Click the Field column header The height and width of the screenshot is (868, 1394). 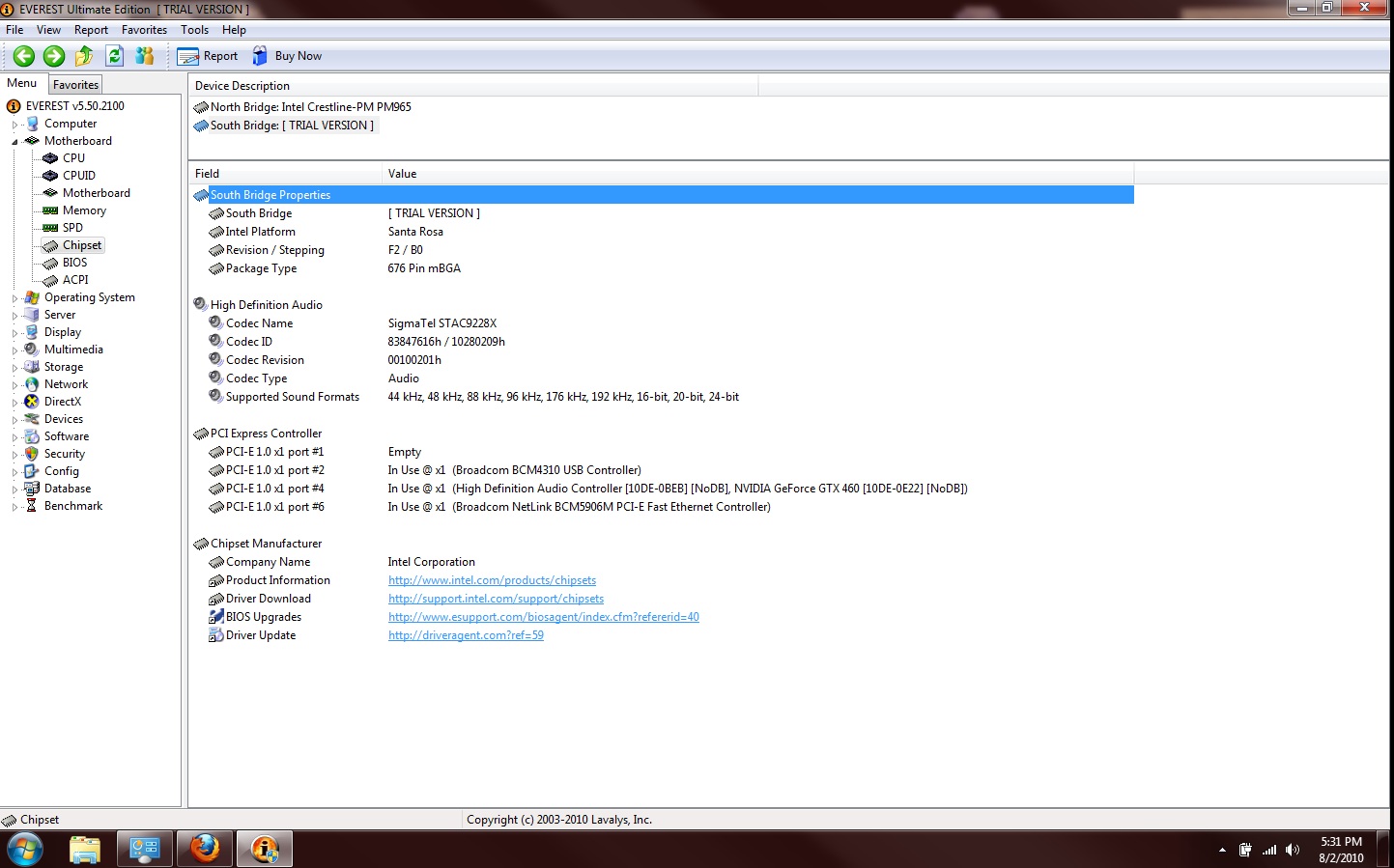pos(285,174)
